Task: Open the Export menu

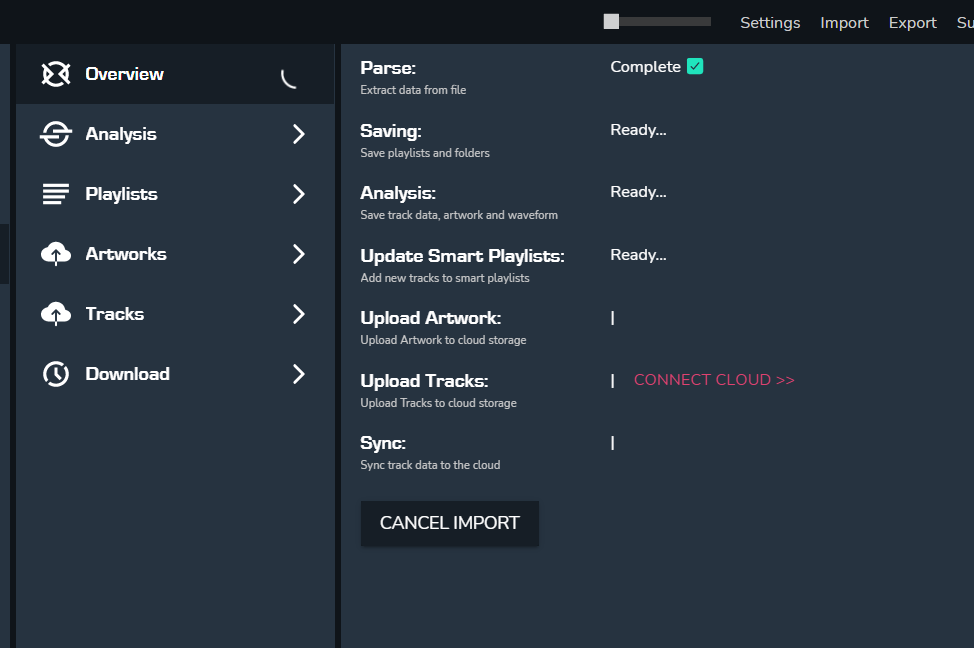Action: (x=912, y=23)
